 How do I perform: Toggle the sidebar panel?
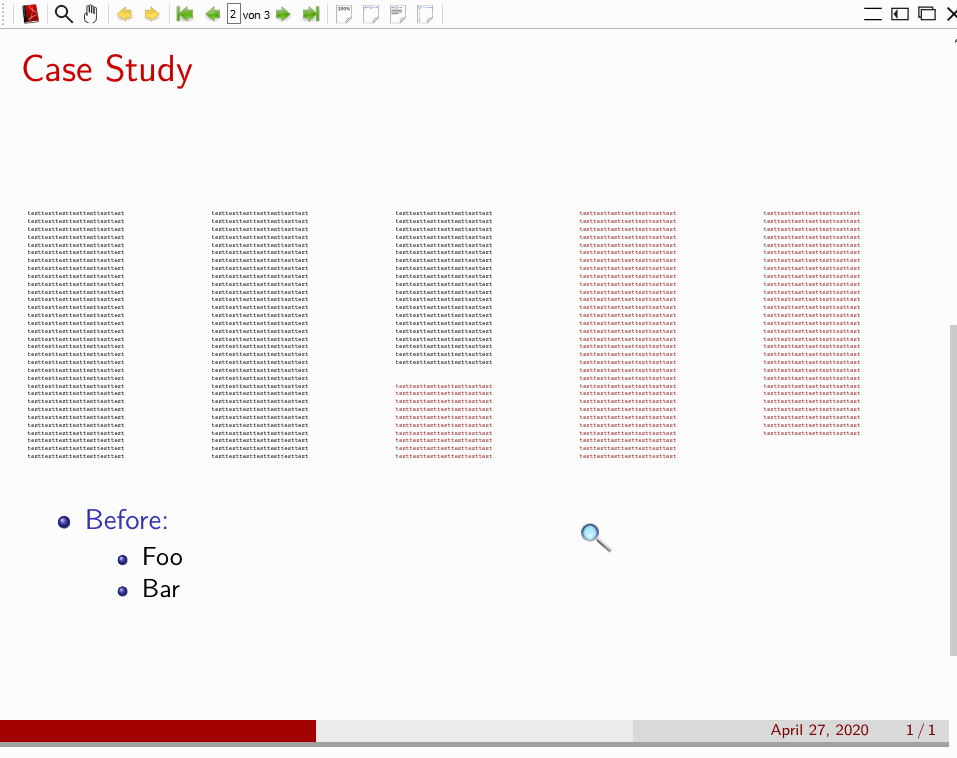[899, 14]
